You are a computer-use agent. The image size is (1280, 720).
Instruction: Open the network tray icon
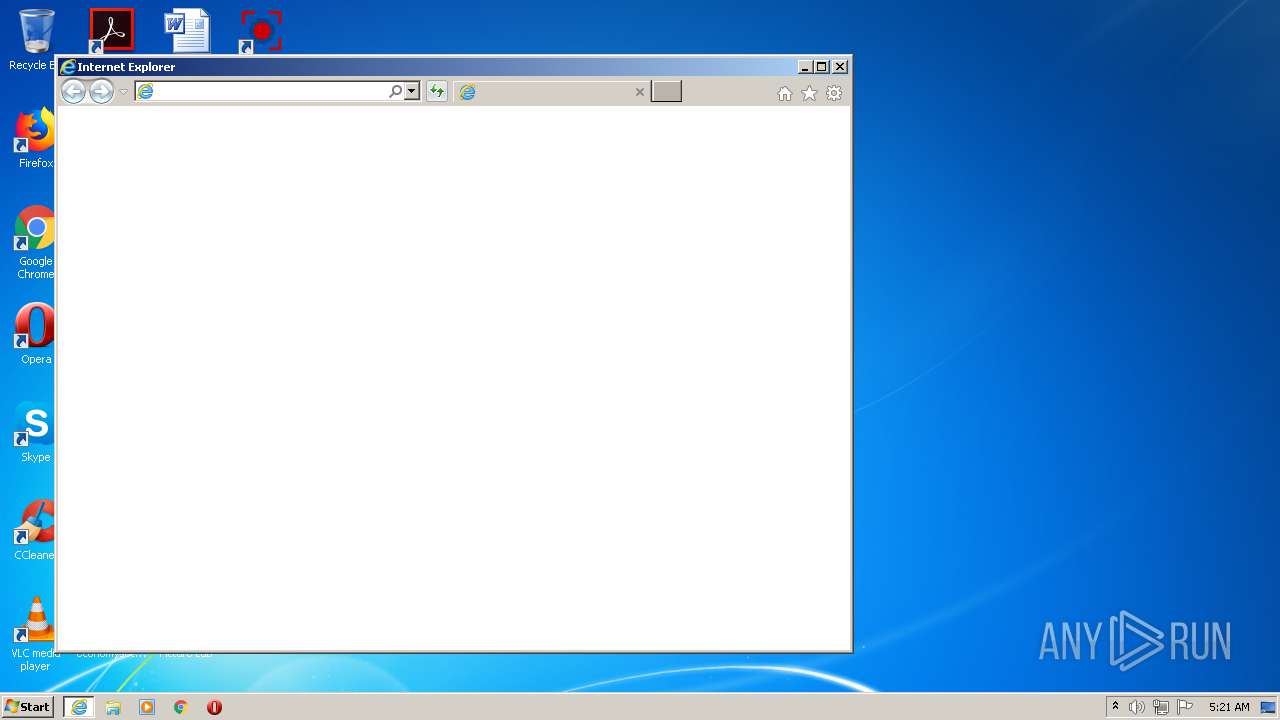1161,707
